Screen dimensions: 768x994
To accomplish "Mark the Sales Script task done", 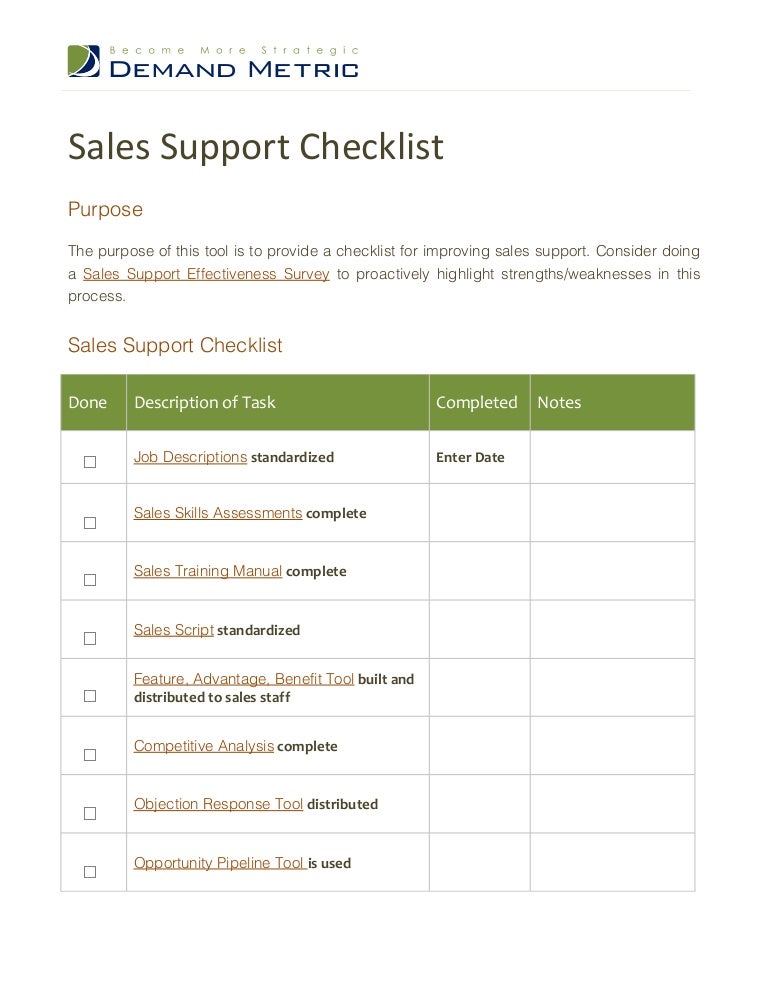I will 90,638.
